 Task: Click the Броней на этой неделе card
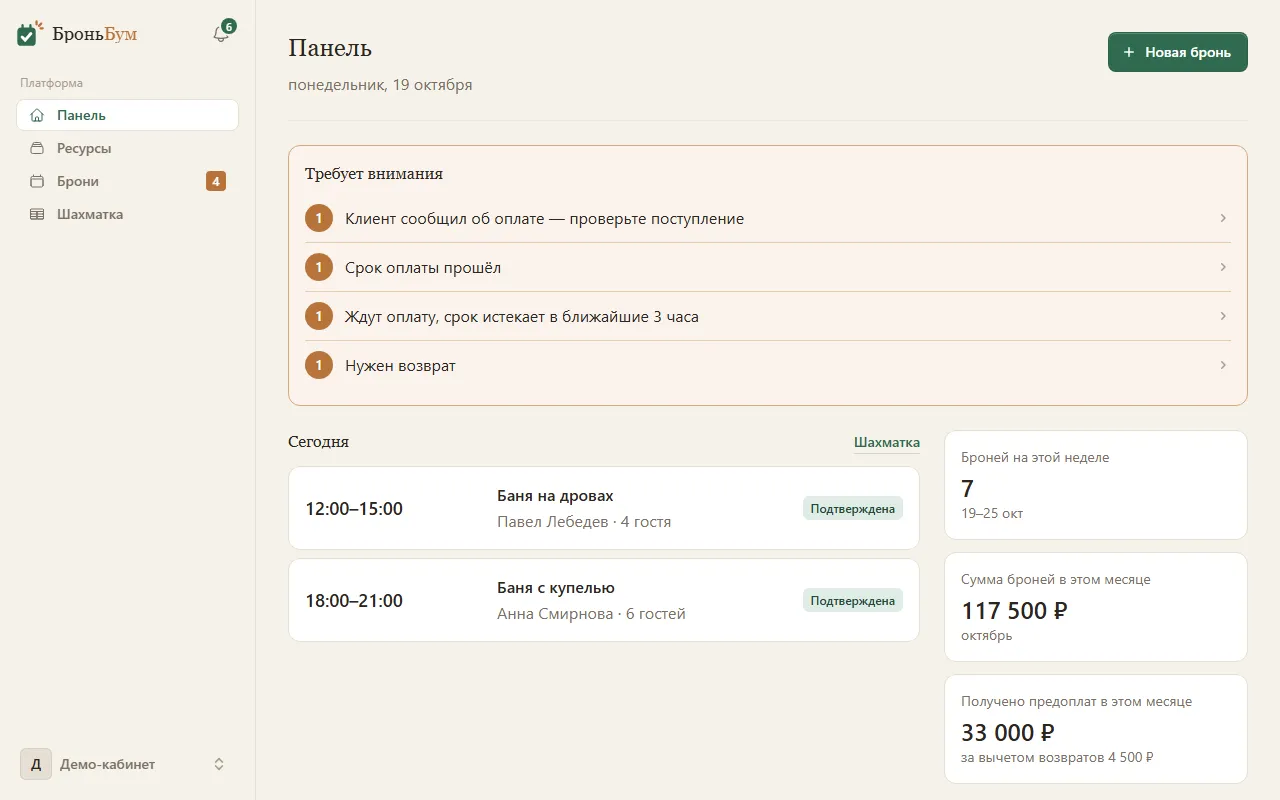pyautogui.click(x=1096, y=485)
